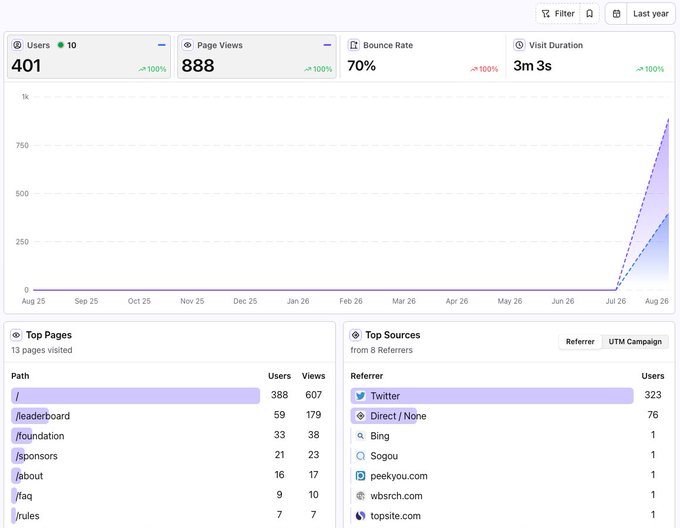Filter by Sogou referrer
This screenshot has height=528, width=680.
508,456
